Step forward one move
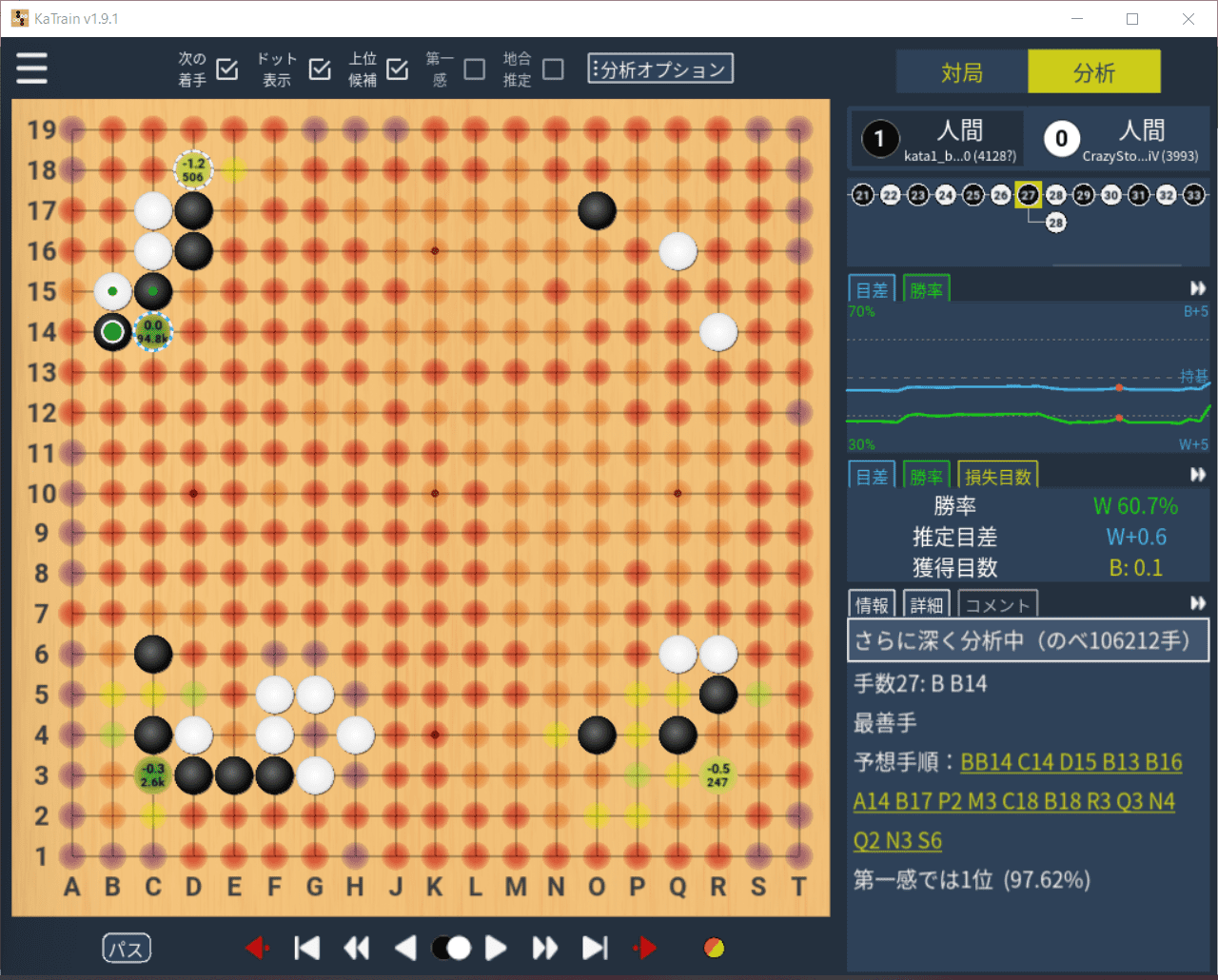The height and width of the screenshot is (980, 1218). pos(496,948)
